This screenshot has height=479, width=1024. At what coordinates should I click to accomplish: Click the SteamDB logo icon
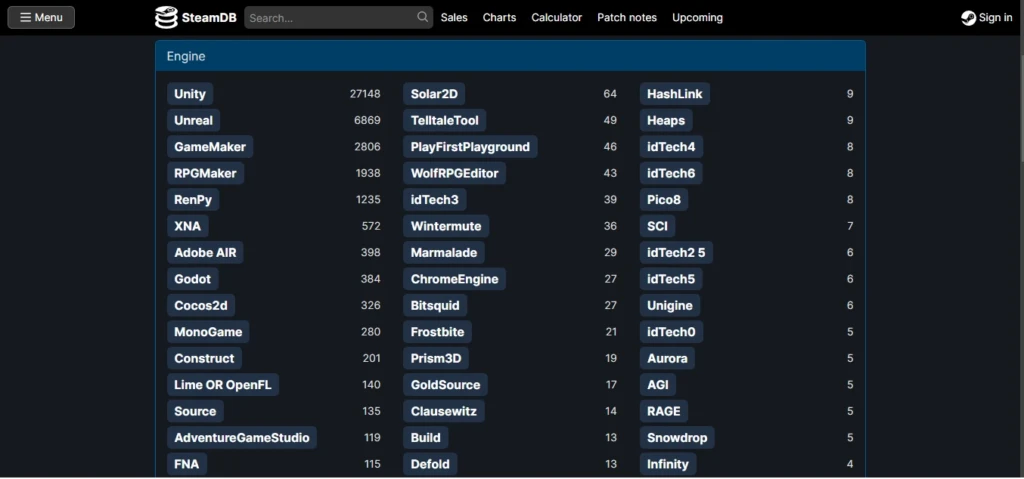pos(166,18)
